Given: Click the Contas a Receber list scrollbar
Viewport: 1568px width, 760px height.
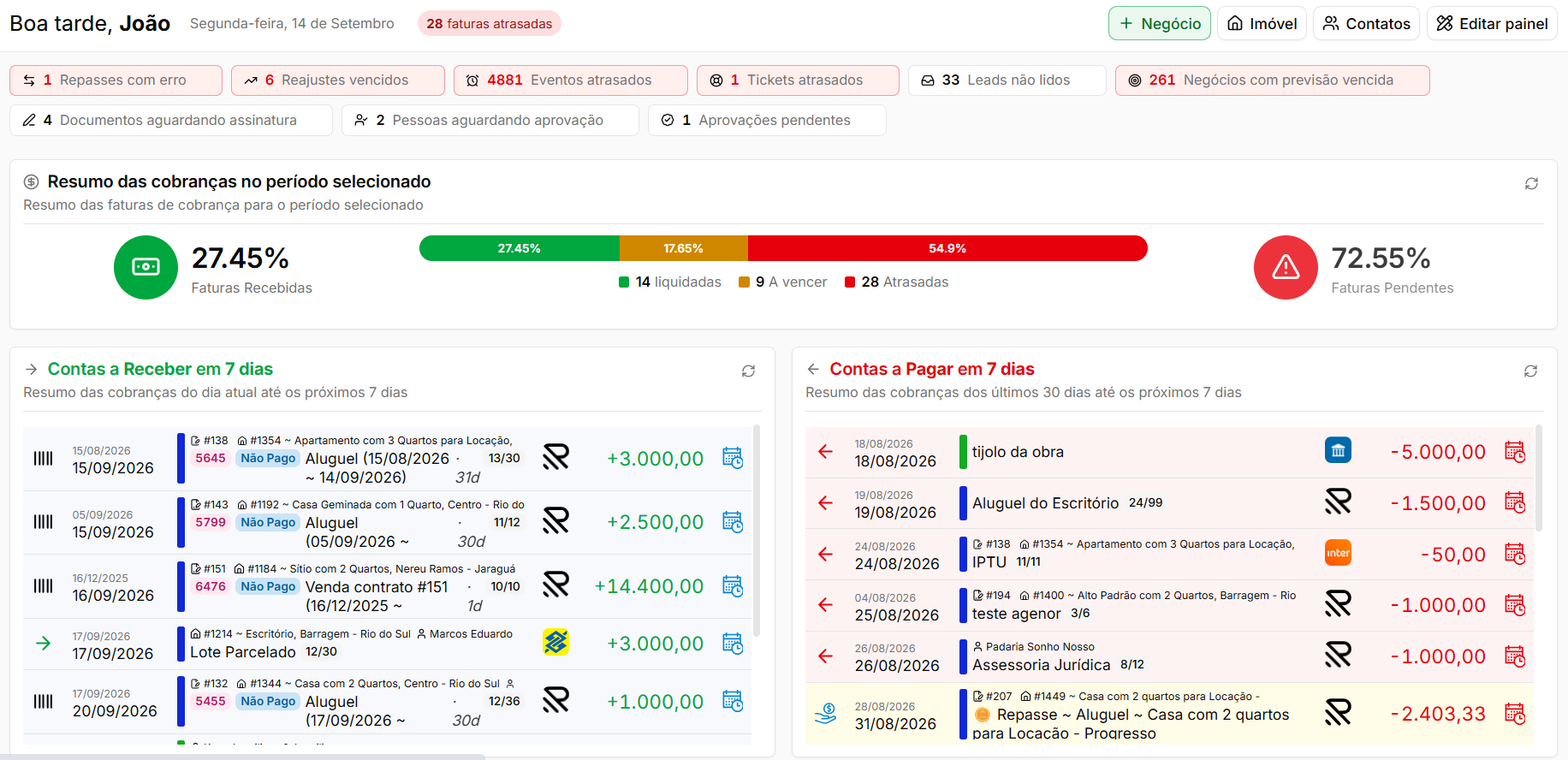Looking at the screenshot, I should coord(757,531).
